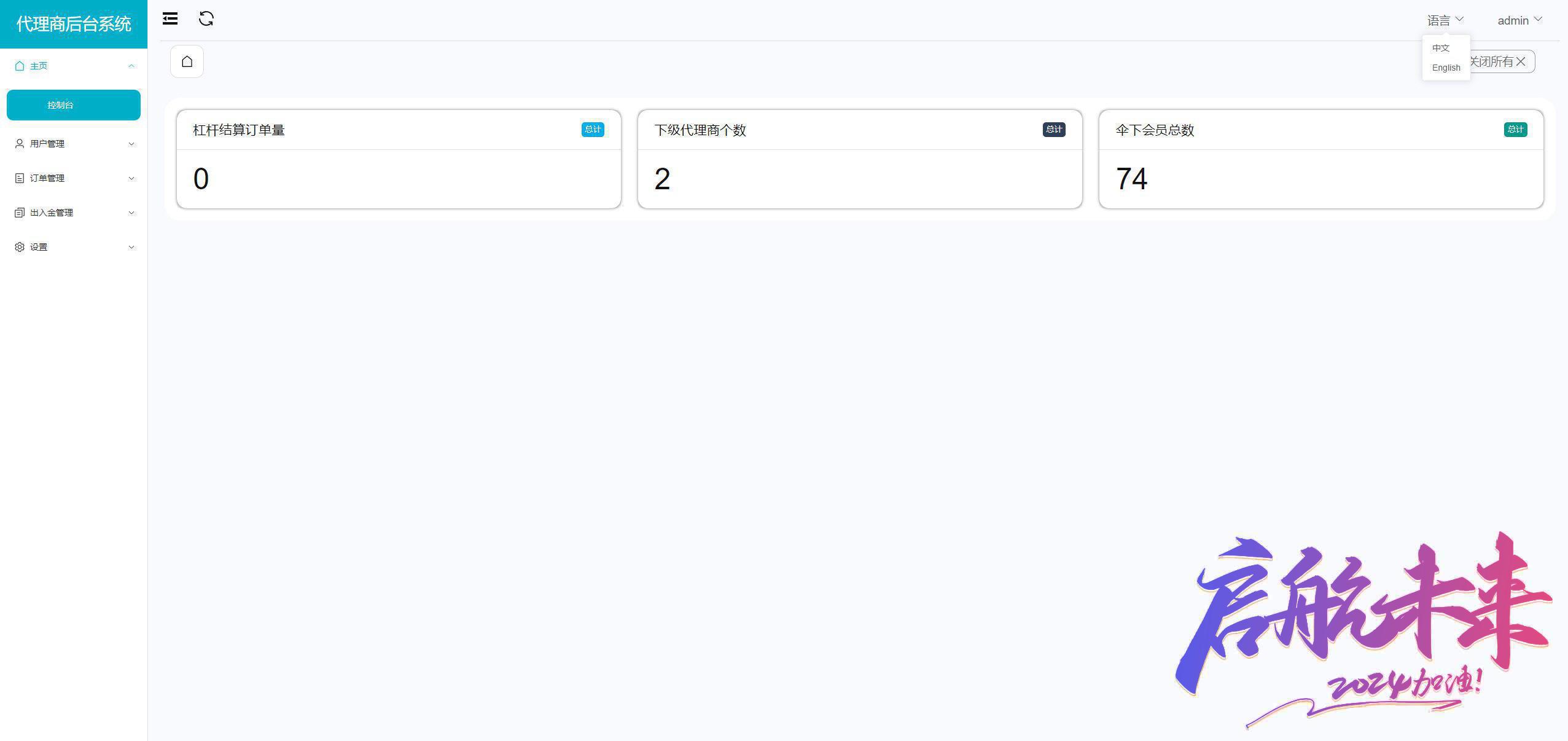
Task: Click the home icon next to 主页
Action: 20,66
